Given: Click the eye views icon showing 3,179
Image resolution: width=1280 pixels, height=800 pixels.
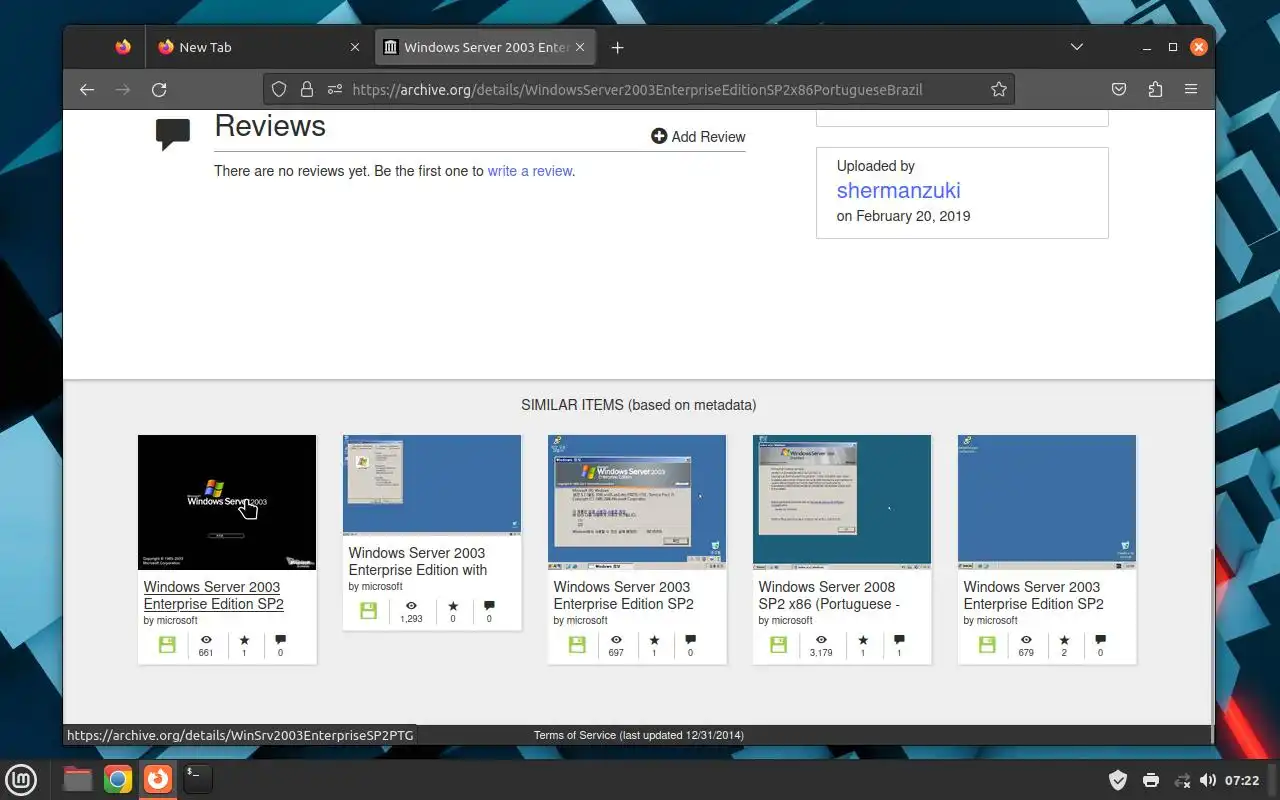Looking at the screenshot, I should [821, 640].
